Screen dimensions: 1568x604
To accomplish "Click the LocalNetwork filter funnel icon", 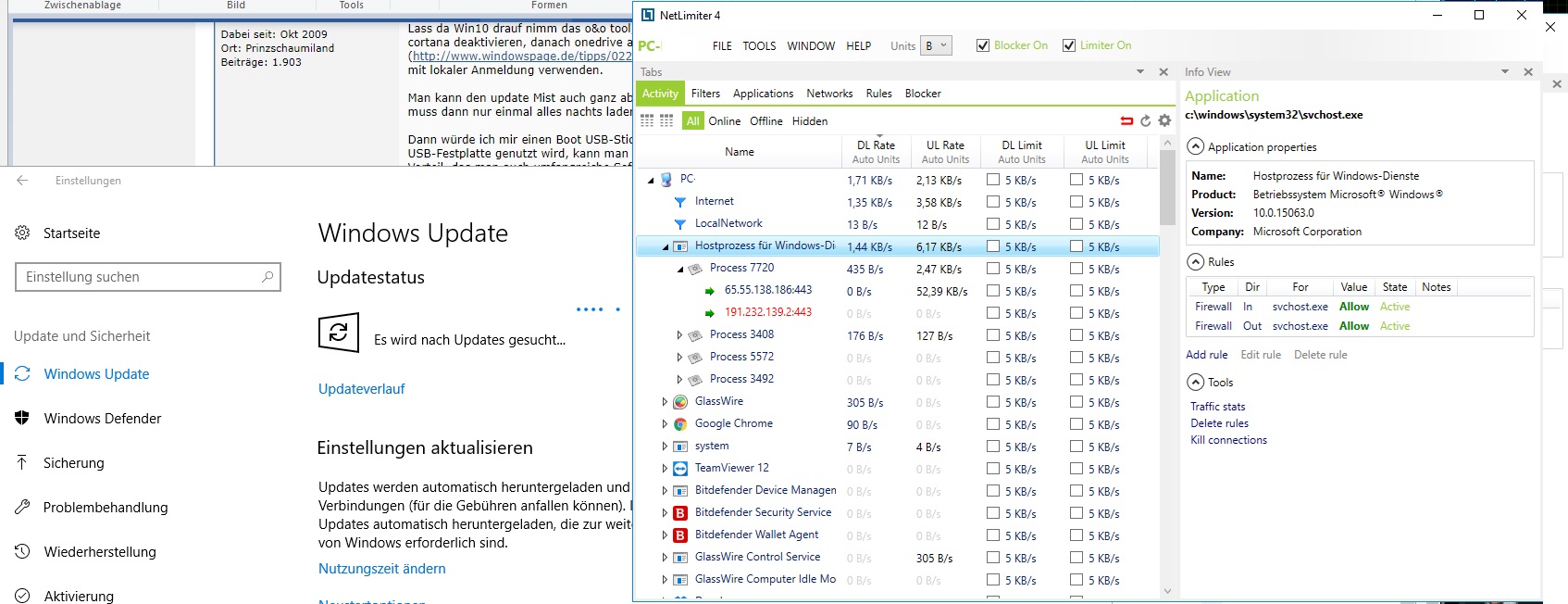I will [x=680, y=224].
